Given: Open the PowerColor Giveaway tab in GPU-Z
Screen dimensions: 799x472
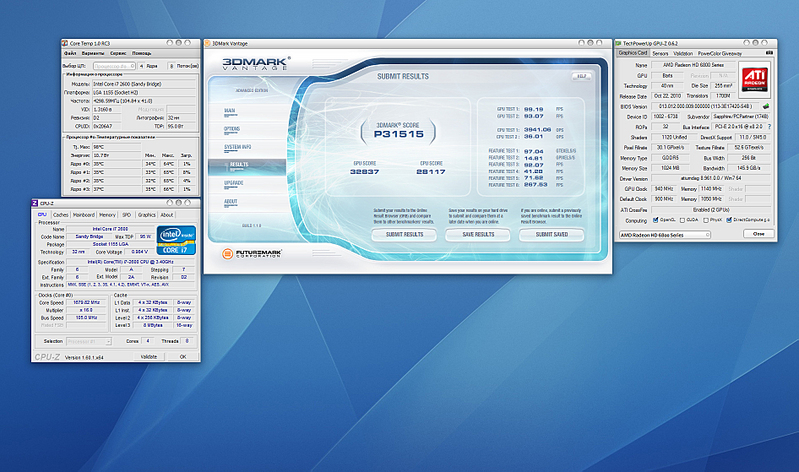Looking at the screenshot, I should pyautogui.click(x=720, y=53).
